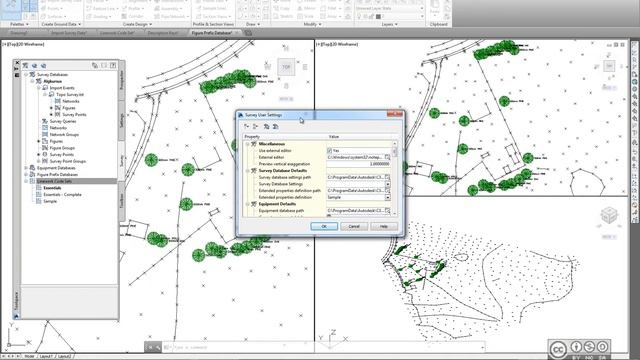Click the second icon in Toolspace Survey toolbar
Screen dimensions: 640x360
[34, 65]
